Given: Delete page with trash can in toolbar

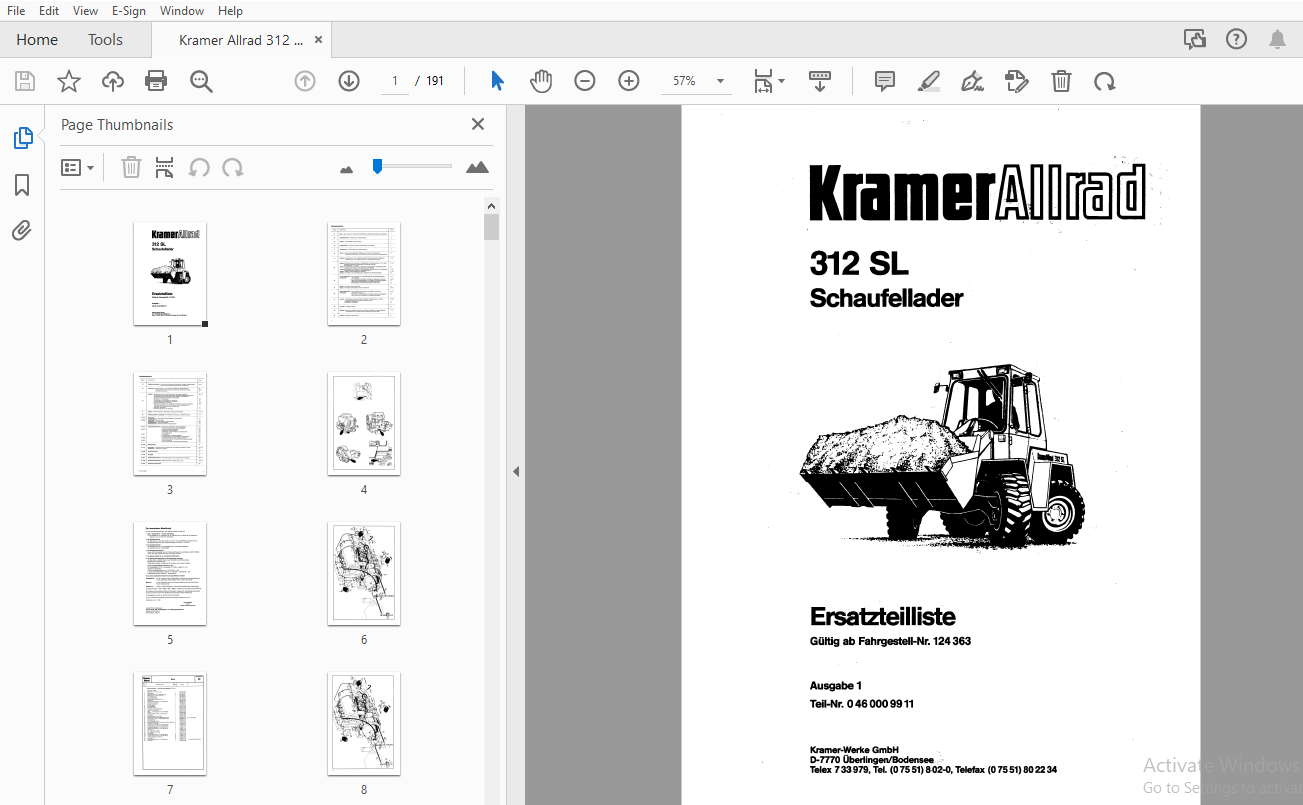Looking at the screenshot, I should coord(1061,81).
